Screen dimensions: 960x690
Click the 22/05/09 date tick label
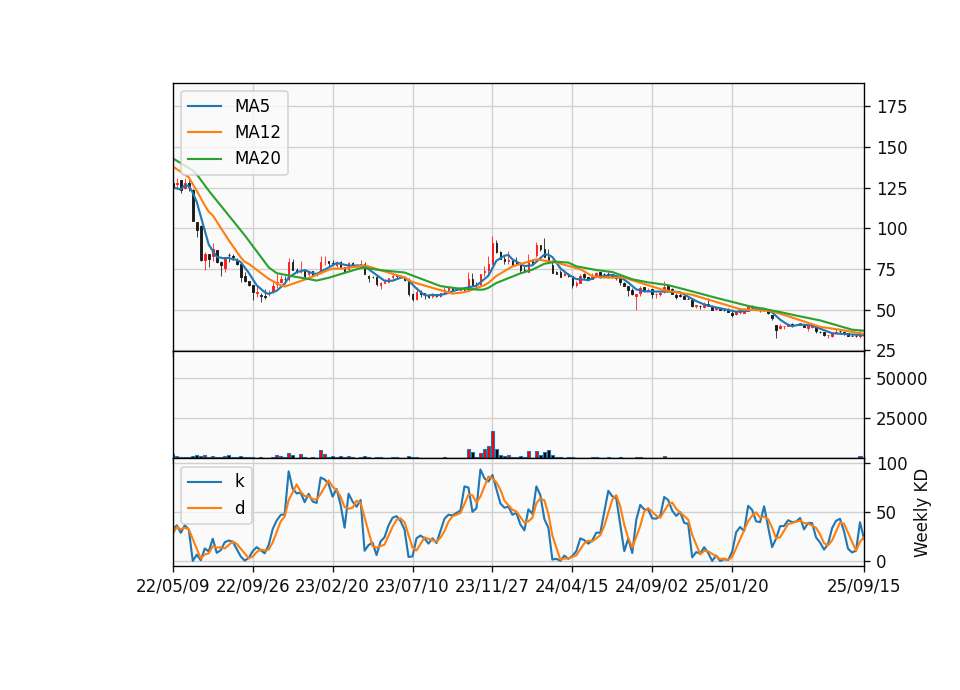(173, 586)
